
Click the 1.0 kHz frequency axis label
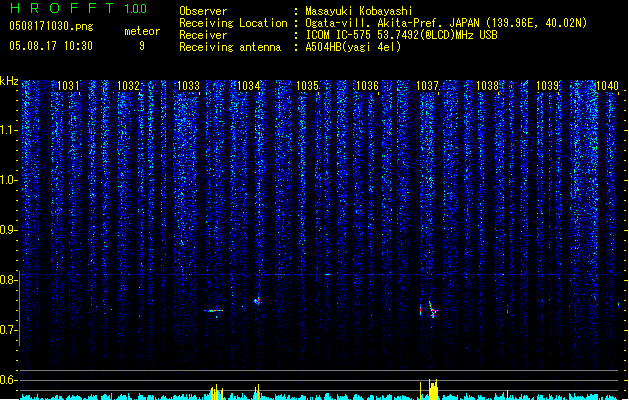[x=9, y=180]
